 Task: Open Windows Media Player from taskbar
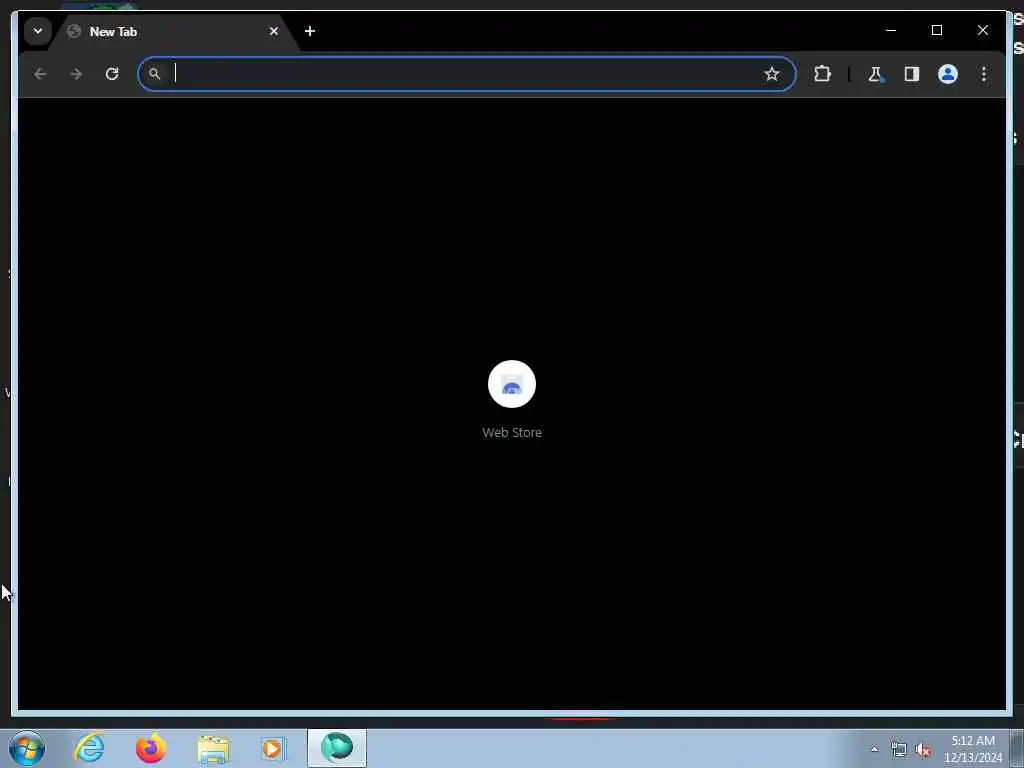point(274,748)
